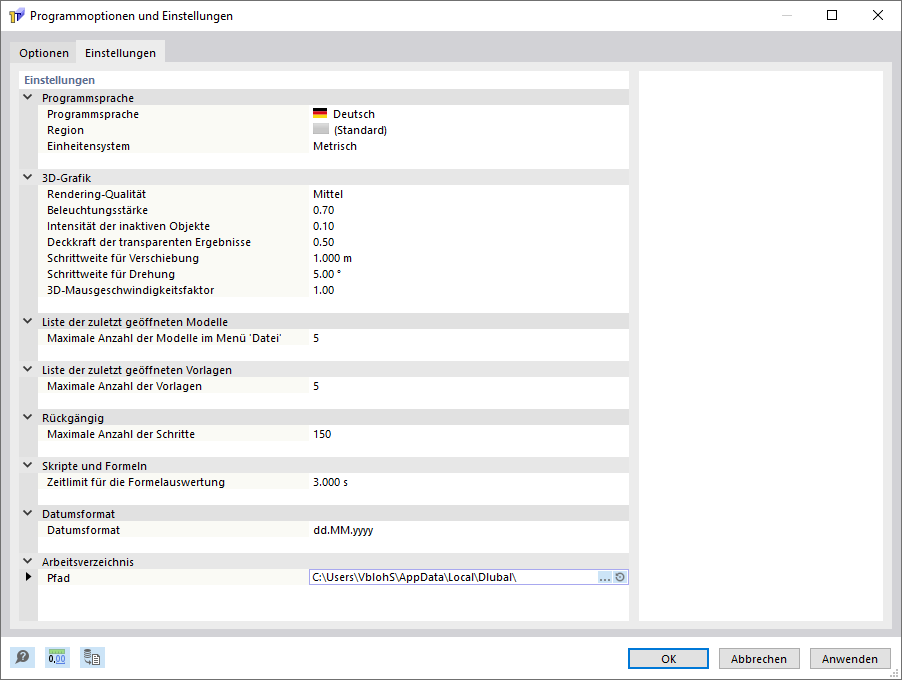The width and height of the screenshot is (902, 680).
Task: Click the browse (...) button for Pfad
Action: (604, 577)
